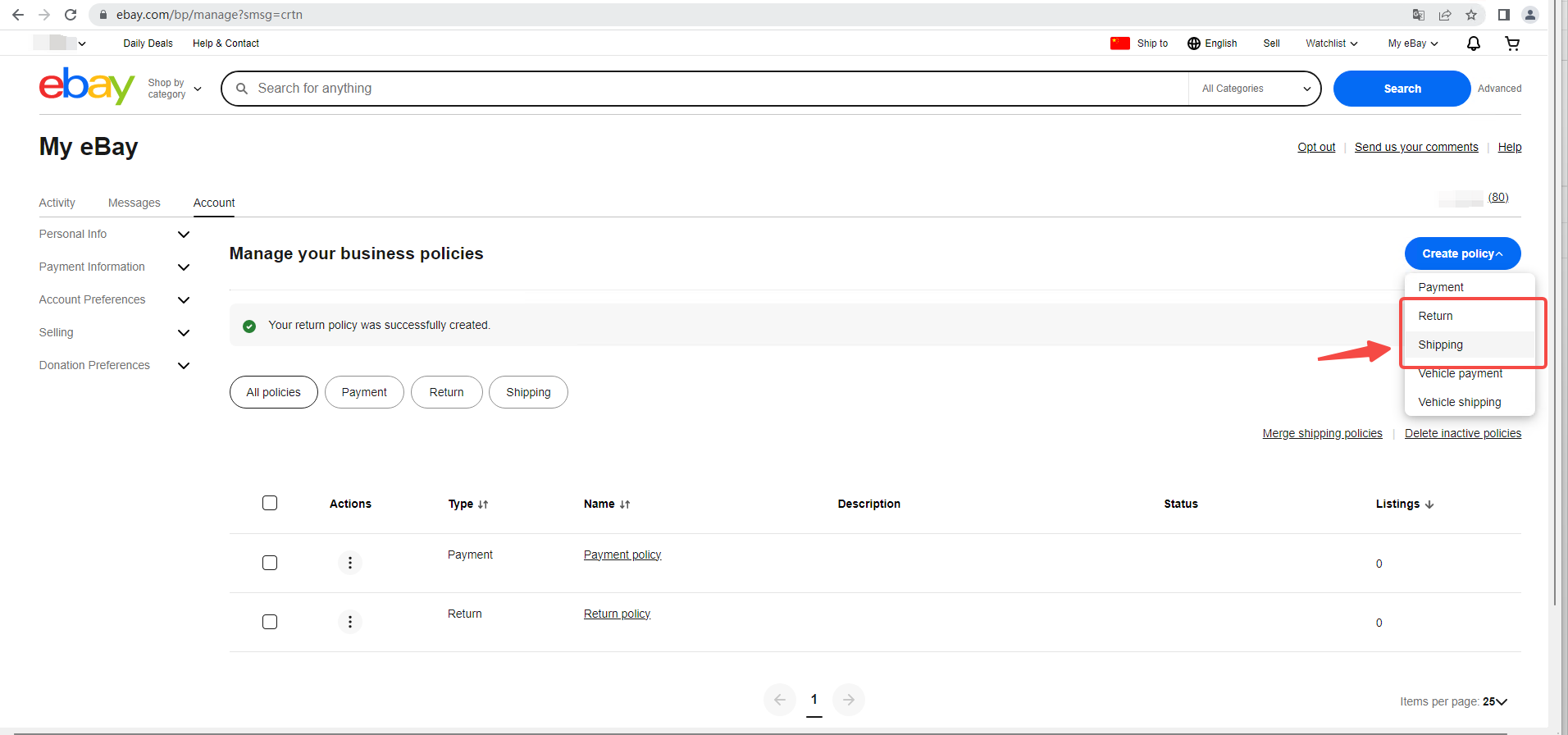
Task: Tick the checkbox for Payment policy row
Action: point(270,563)
